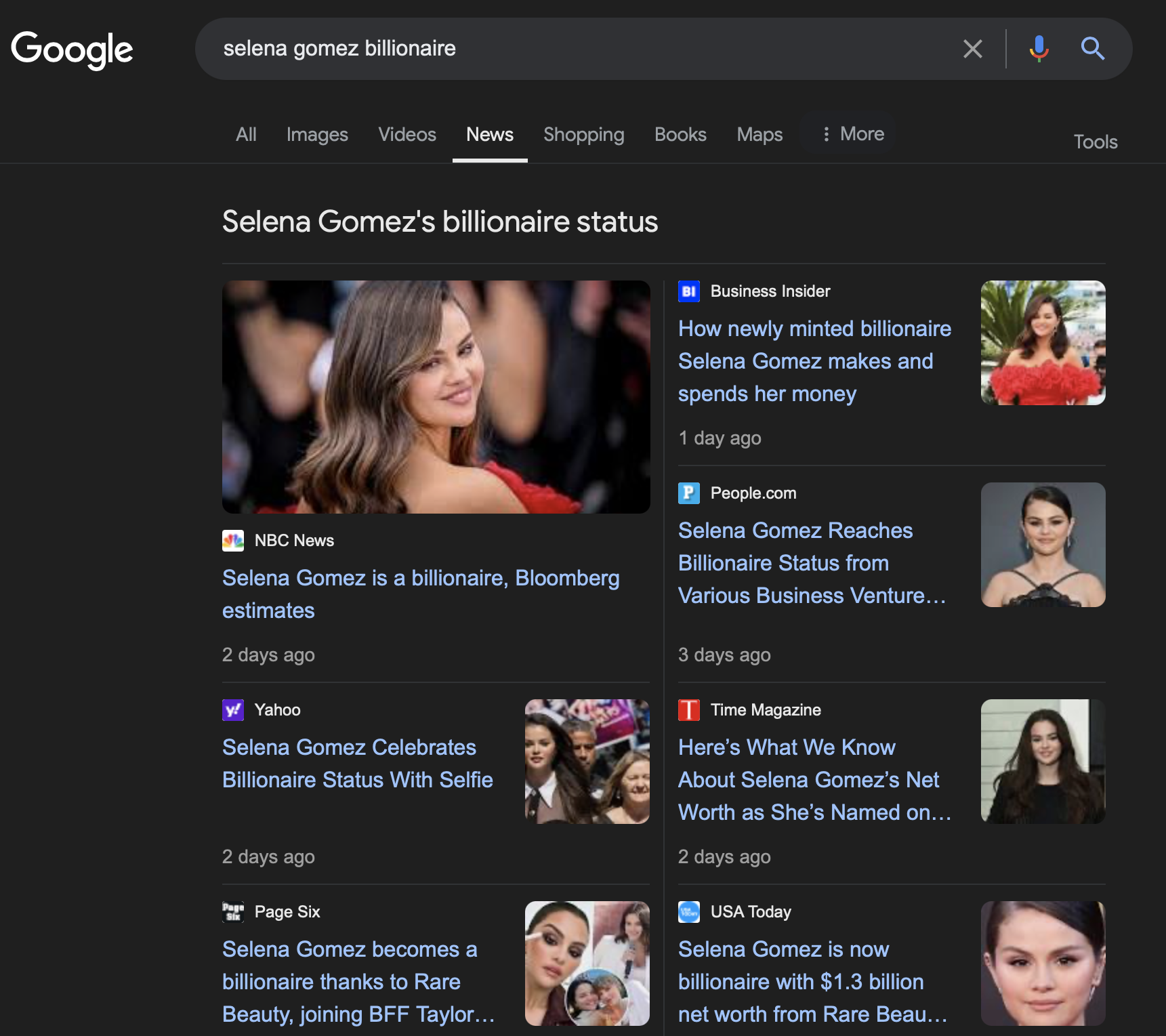Open the Business Insider red dress thumbnail
This screenshot has height=1036, width=1166.
[x=1043, y=343]
